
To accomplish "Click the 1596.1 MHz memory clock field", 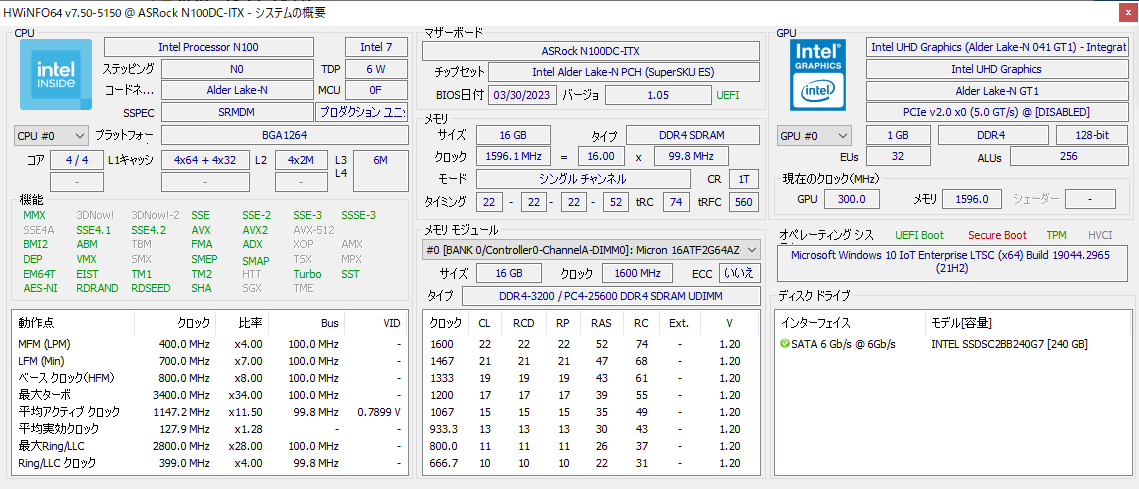I will 513,156.
